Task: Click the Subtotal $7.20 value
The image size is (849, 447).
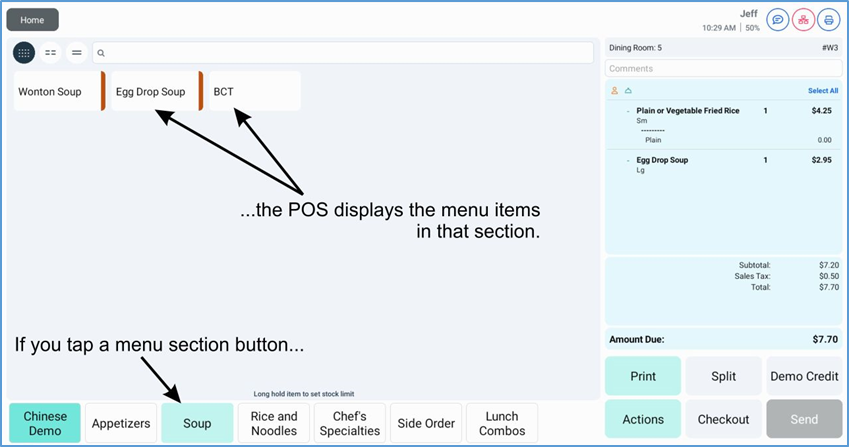Action: pyautogui.click(x=829, y=265)
